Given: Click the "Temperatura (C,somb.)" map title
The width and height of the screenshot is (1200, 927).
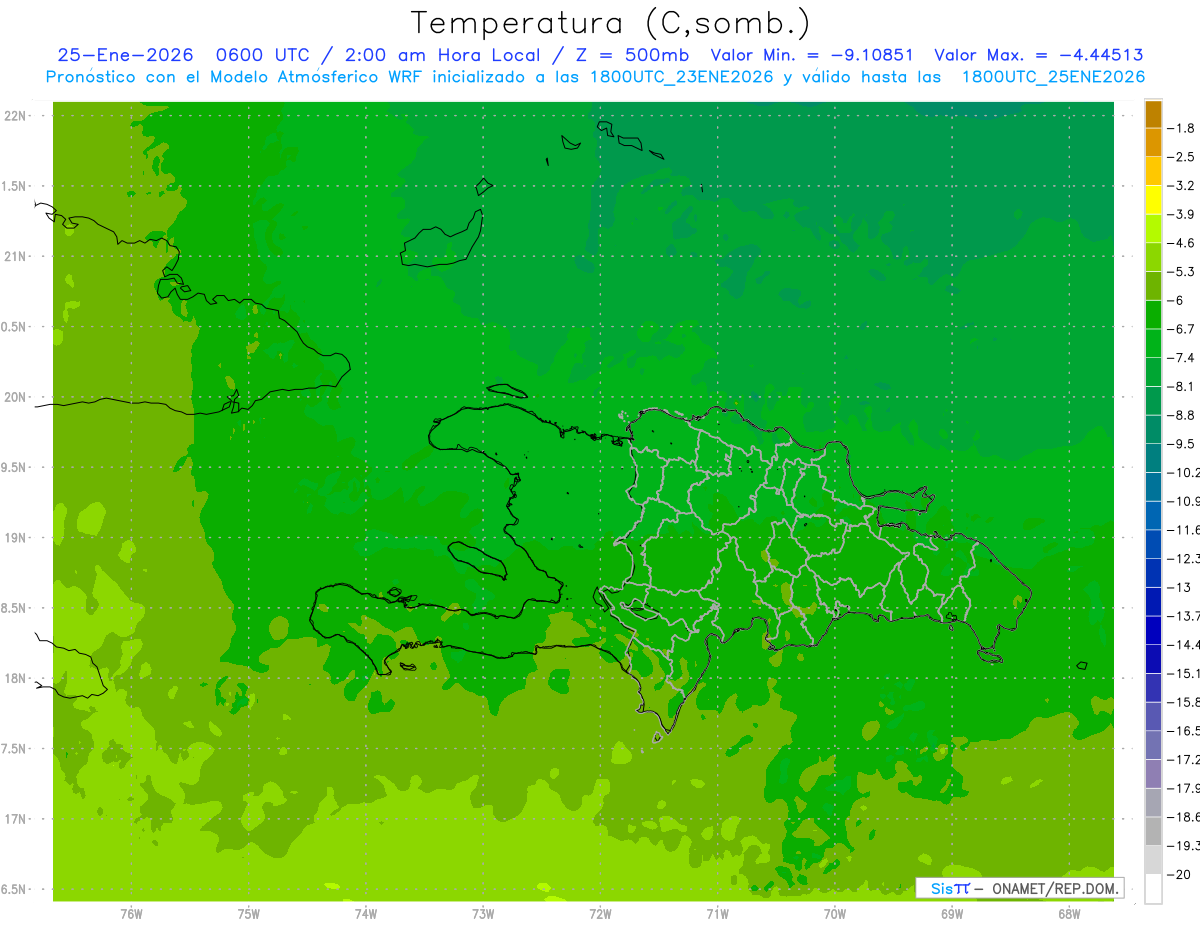Looking at the screenshot, I should 610,23.
